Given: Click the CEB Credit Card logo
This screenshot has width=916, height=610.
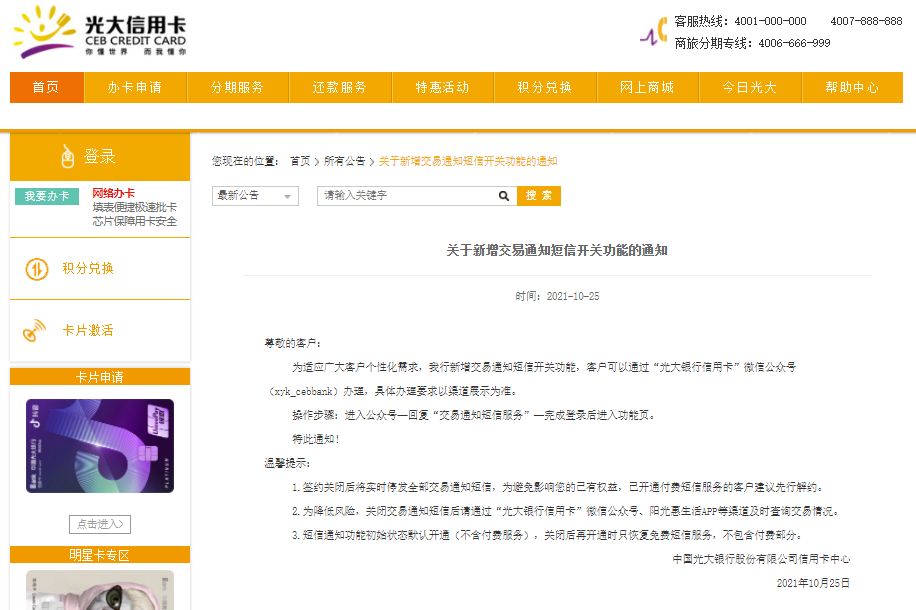Looking at the screenshot, I should (x=100, y=32).
